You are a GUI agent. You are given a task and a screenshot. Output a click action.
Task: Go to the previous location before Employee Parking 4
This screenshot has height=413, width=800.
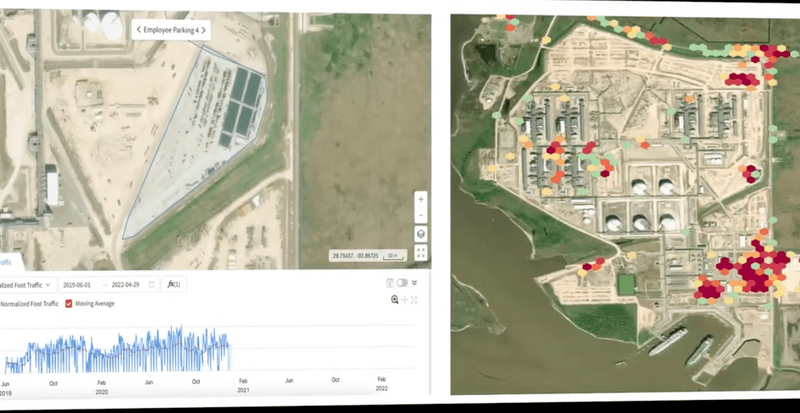(x=139, y=30)
